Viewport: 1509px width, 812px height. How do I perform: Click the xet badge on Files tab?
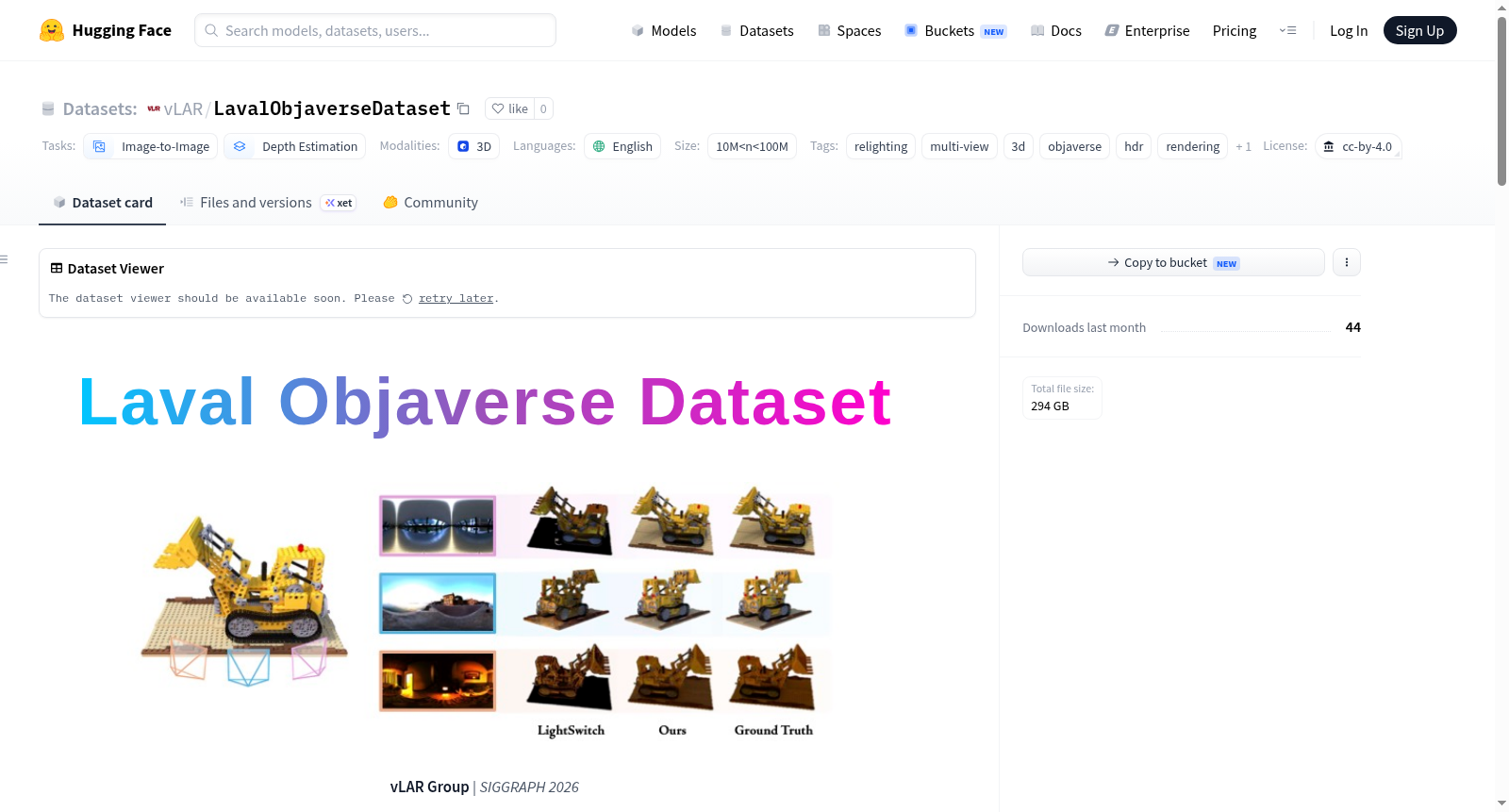(339, 203)
